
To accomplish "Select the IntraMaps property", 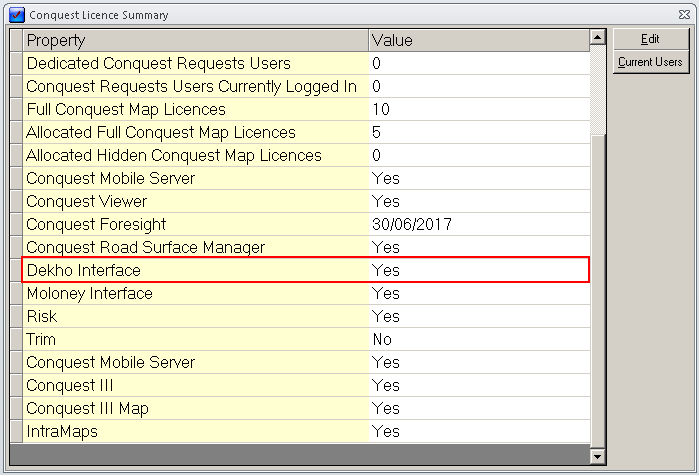I will 196,432.
